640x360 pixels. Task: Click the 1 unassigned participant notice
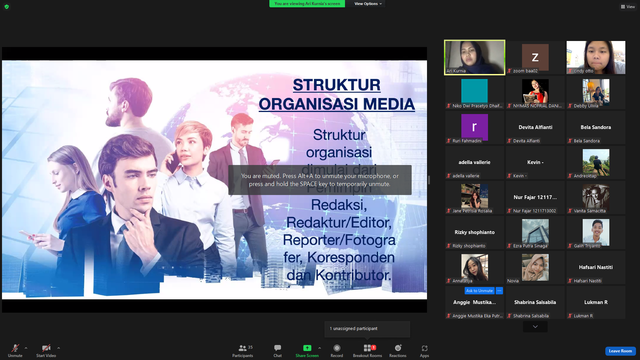(x=367, y=329)
